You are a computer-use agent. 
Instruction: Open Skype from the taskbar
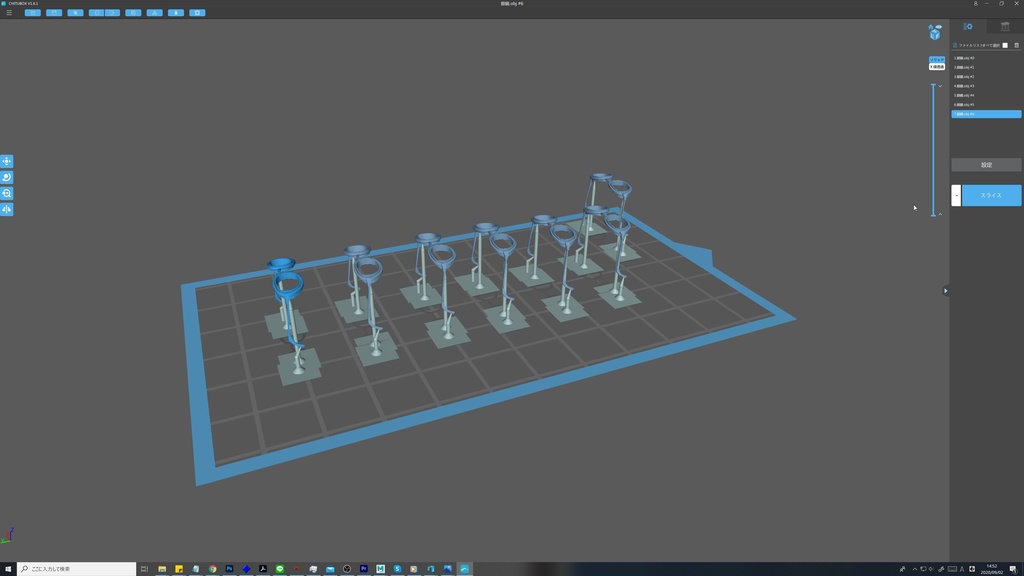click(x=397, y=569)
